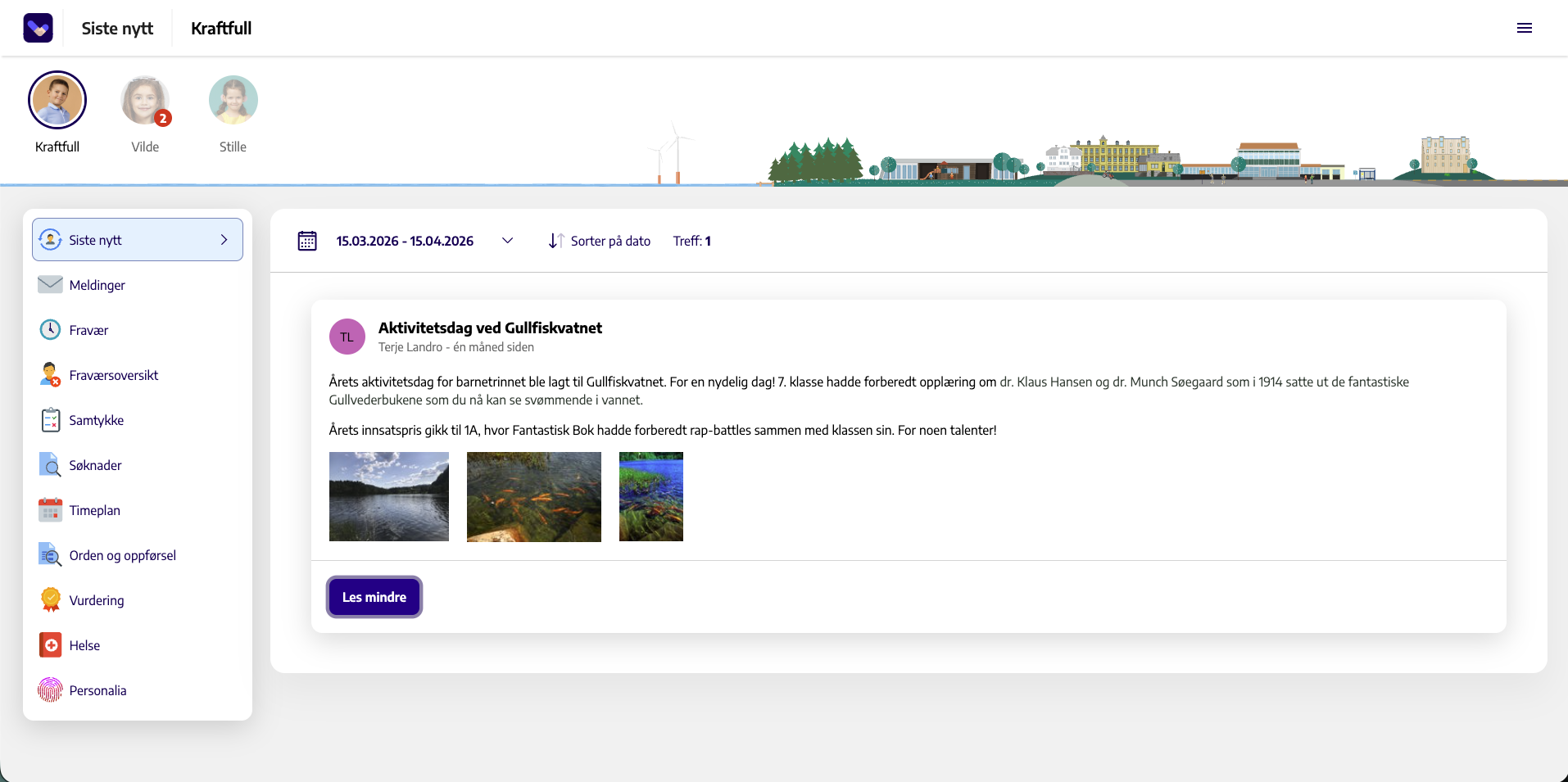Click the Kraftfull header text
Image resolution: width=1568 pixels, height=782 pixels.
221,28
